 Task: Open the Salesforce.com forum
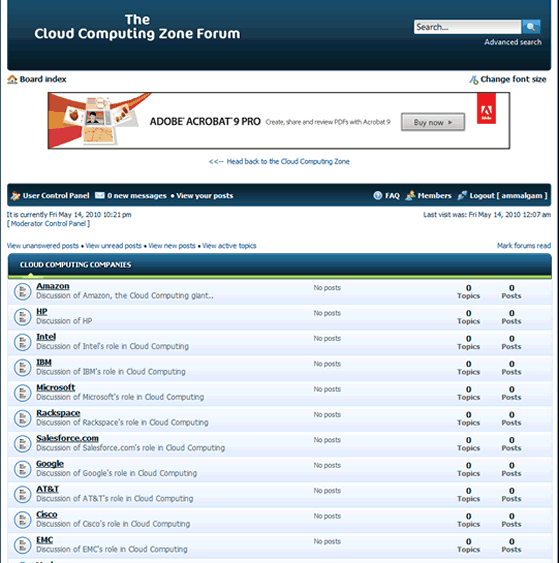[x=67, y=438]
